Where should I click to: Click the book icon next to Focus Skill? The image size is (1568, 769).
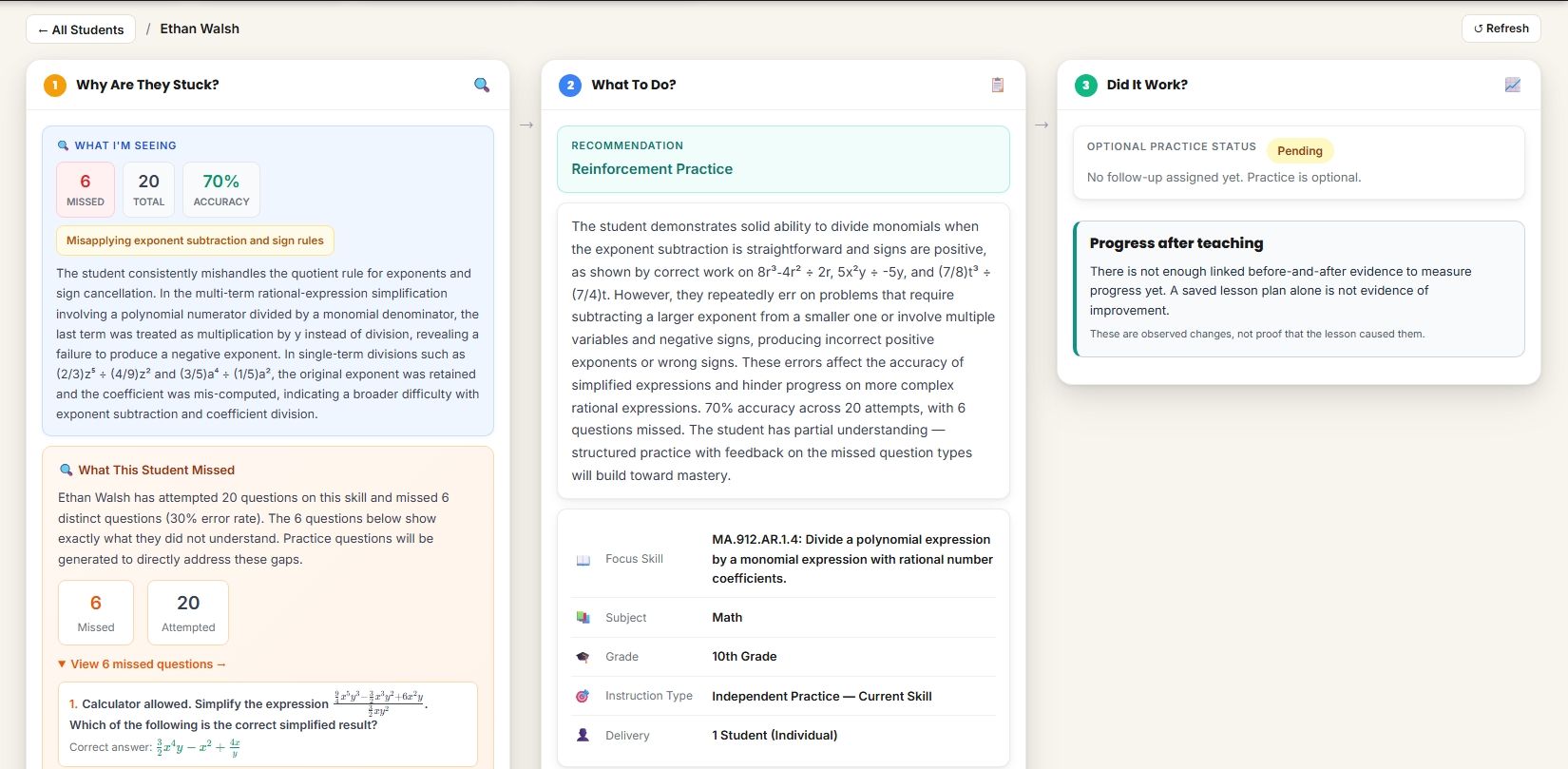[x=583, y=559]
